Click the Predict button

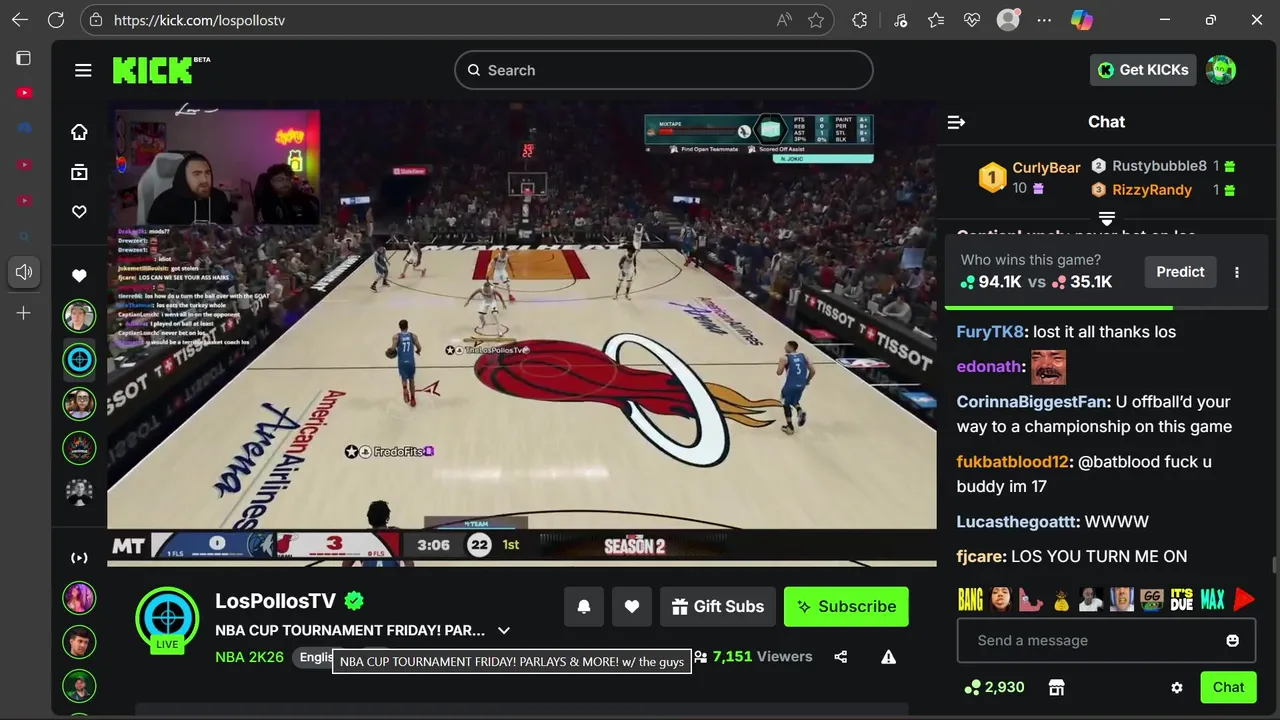pos(1181,272)
